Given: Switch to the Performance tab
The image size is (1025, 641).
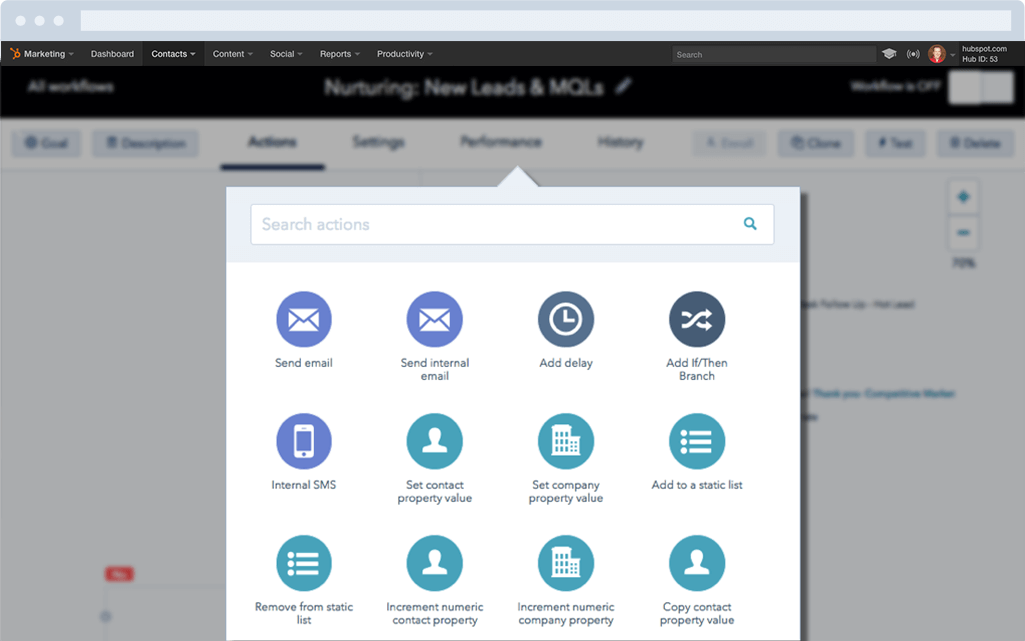Looking at the screenshot, I should coord(500,142).
